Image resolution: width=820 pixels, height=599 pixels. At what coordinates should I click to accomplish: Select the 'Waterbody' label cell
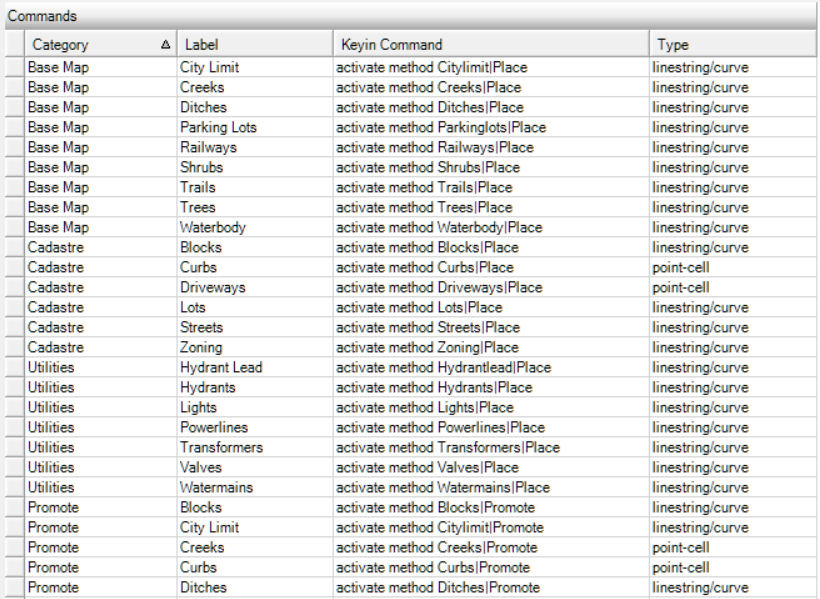[x=255, y=228]
